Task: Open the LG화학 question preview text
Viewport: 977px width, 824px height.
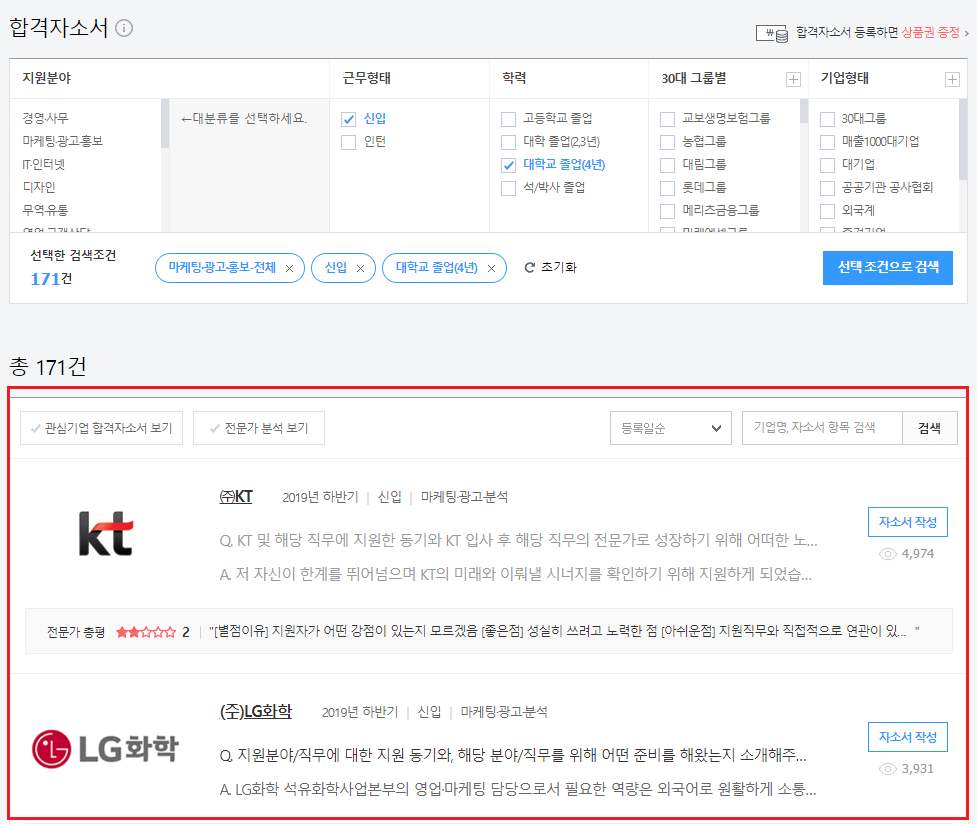Action: click(513, 755)
